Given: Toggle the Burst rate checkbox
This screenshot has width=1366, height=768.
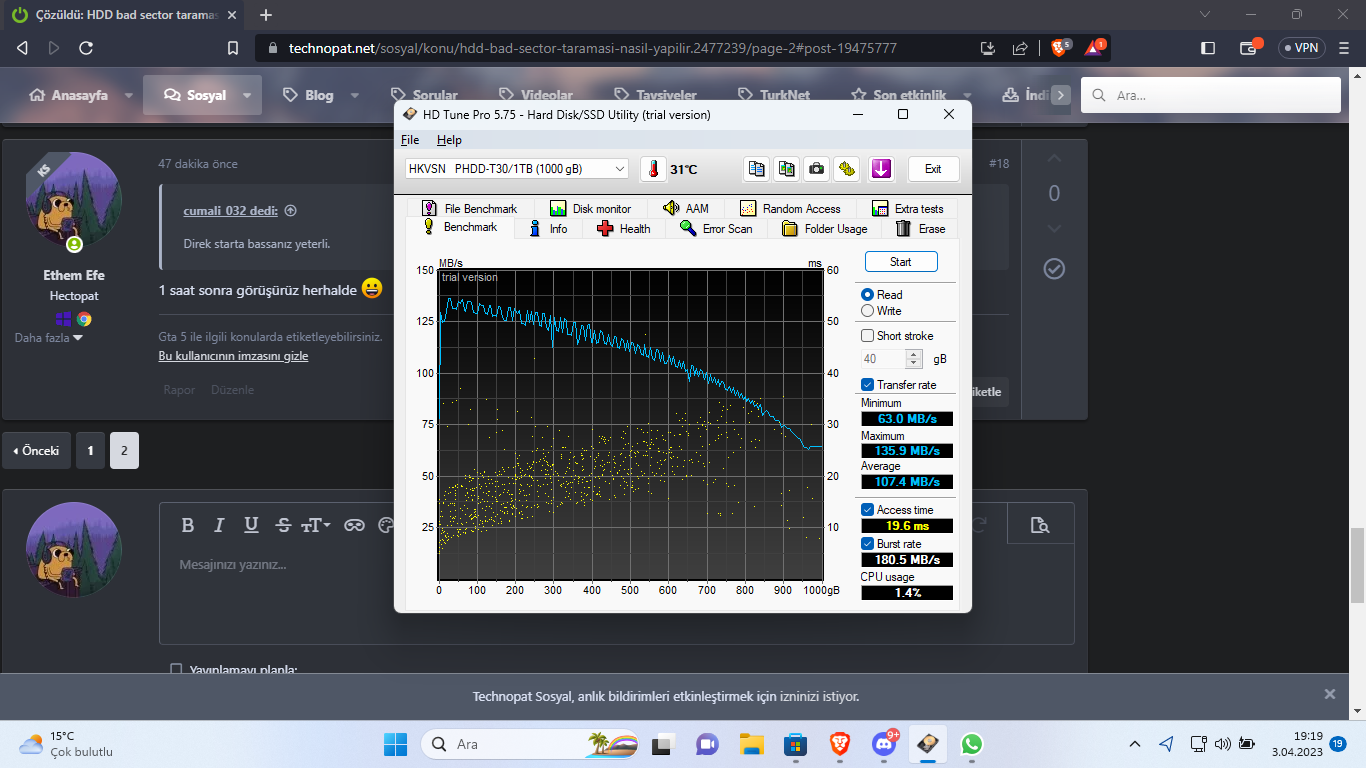Looking at the screenshot, I should (x=868, y=544).
